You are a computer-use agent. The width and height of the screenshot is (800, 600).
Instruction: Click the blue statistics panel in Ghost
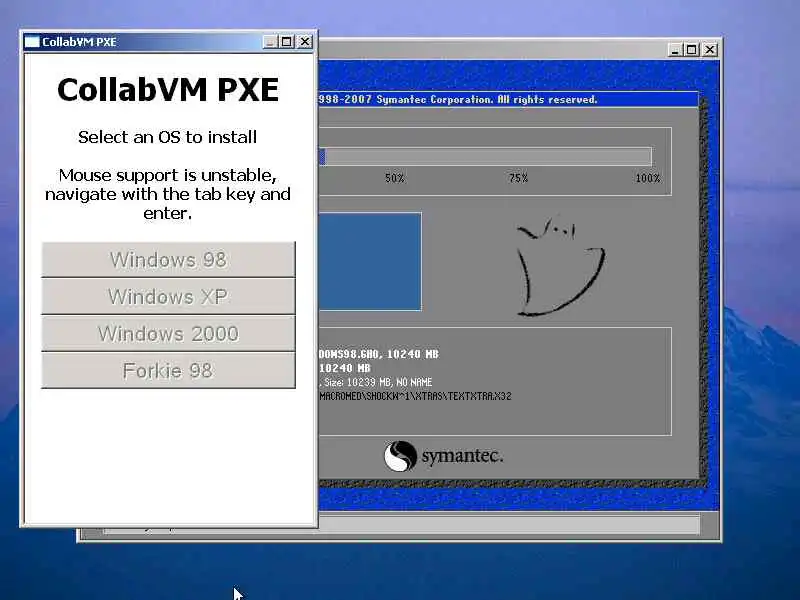click(370, 262)
